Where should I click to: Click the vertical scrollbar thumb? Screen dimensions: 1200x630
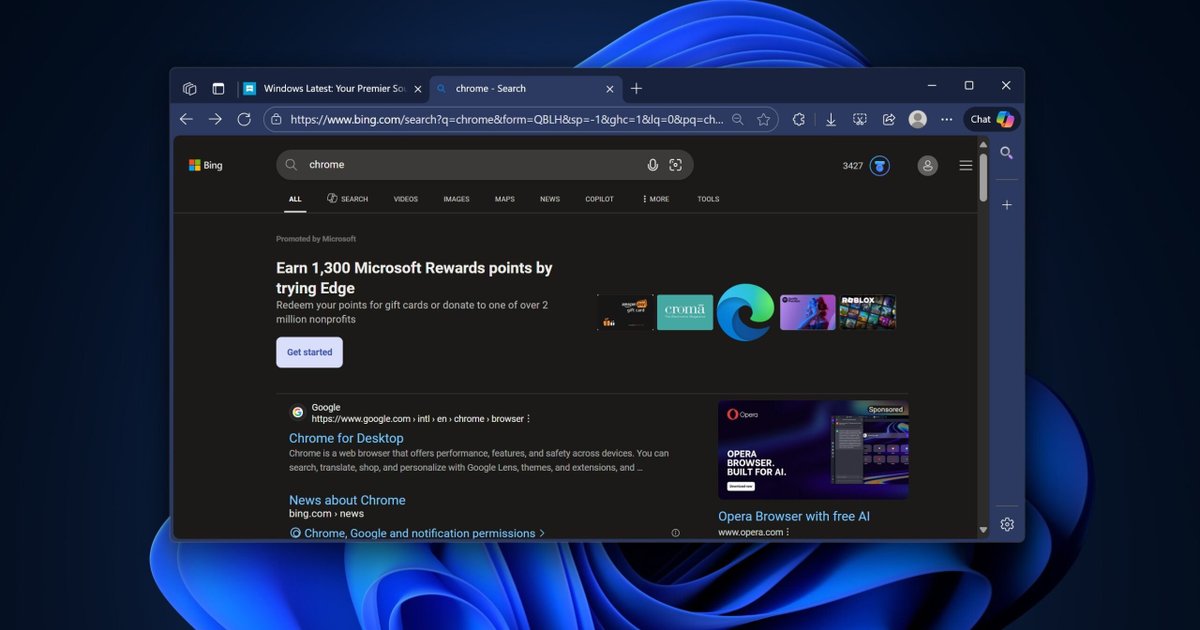click(x=983, y=177)
